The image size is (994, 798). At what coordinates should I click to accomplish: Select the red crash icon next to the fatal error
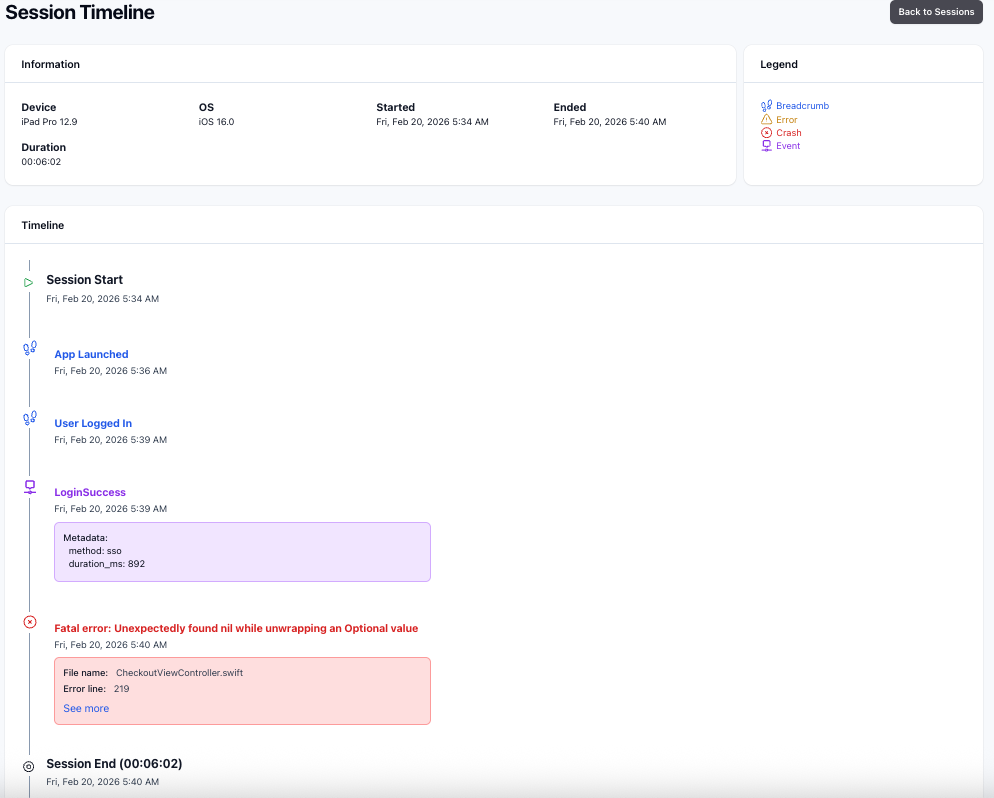tap(28, 622)
